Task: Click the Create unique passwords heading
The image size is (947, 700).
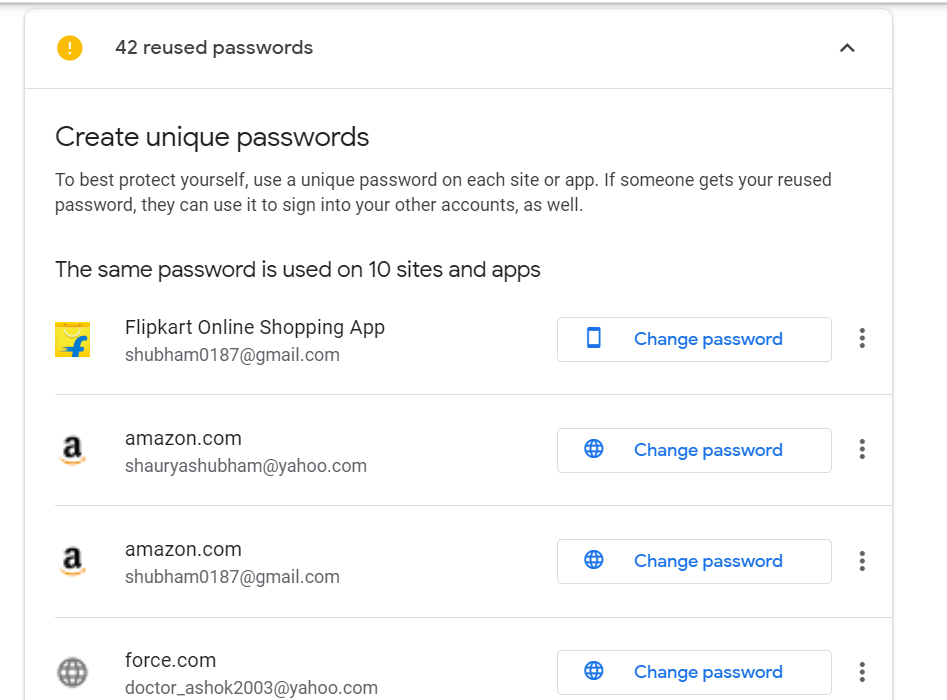Action: (x=212, y=137)
